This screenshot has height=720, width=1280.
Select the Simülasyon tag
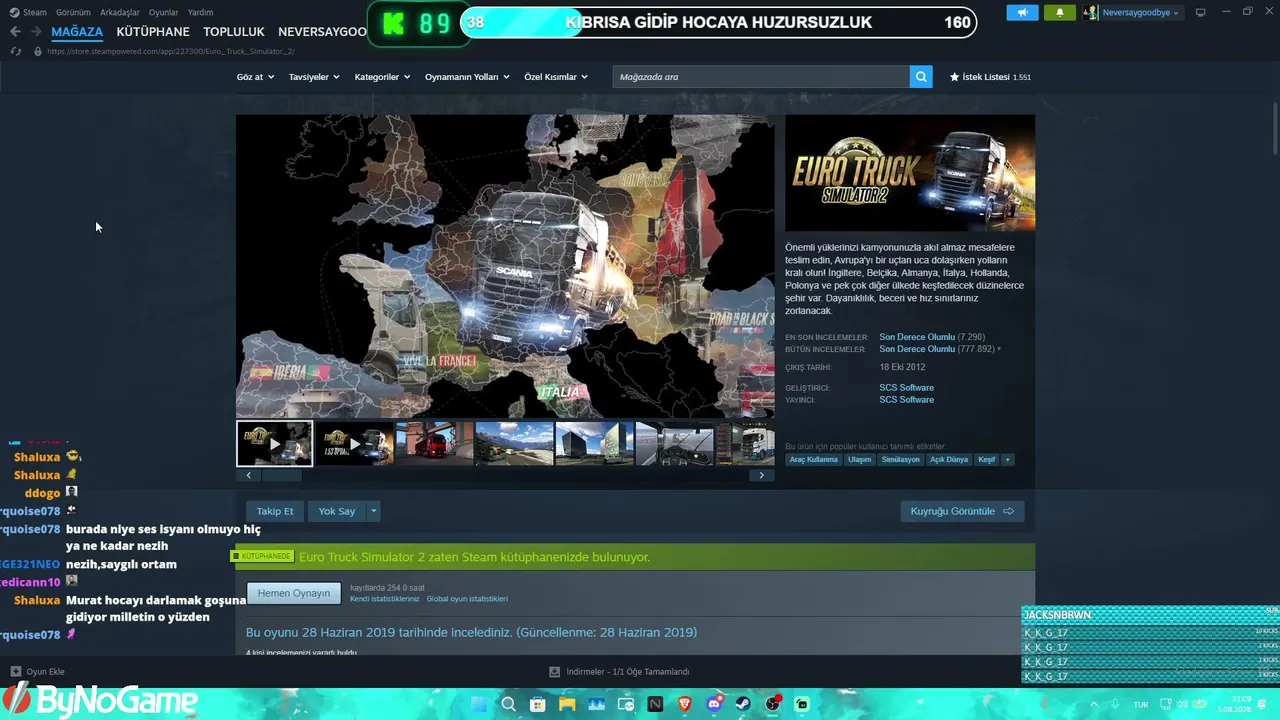pos(900,460)
